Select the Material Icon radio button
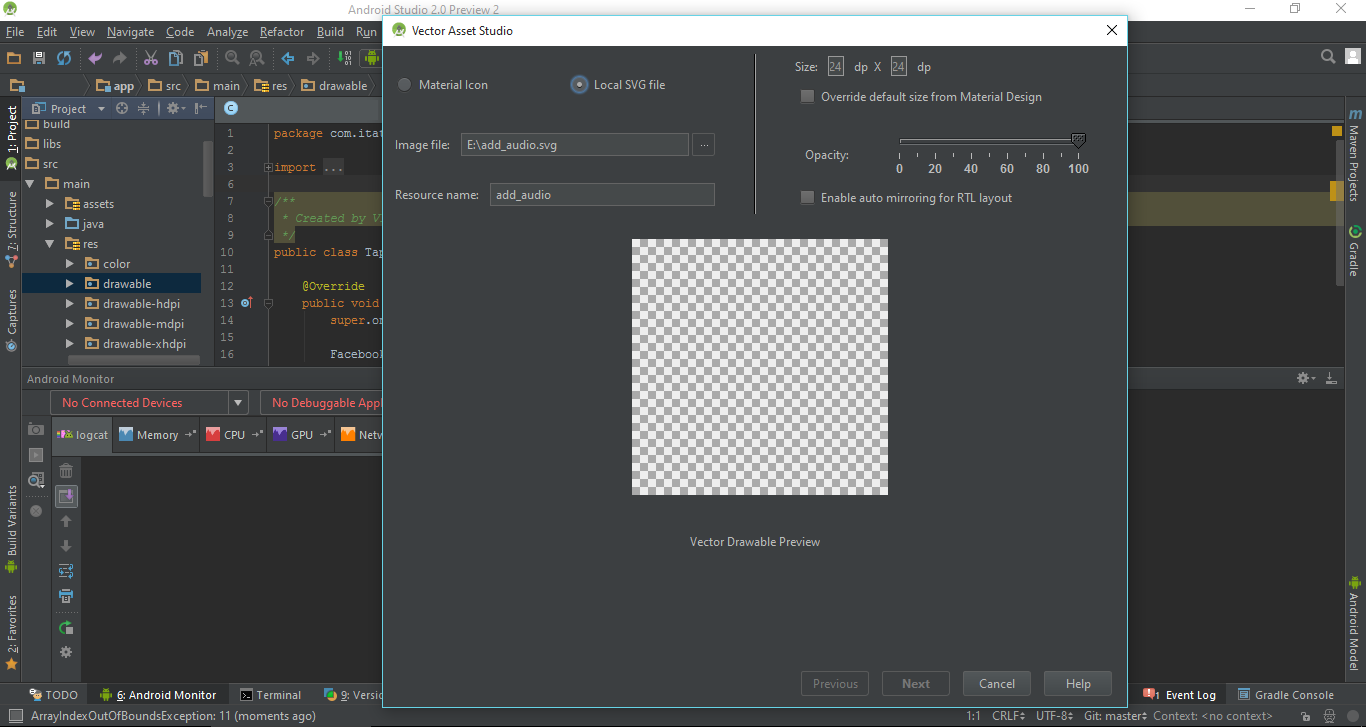The height and width of the screenshot is (727, 1366). pos(405,85)
